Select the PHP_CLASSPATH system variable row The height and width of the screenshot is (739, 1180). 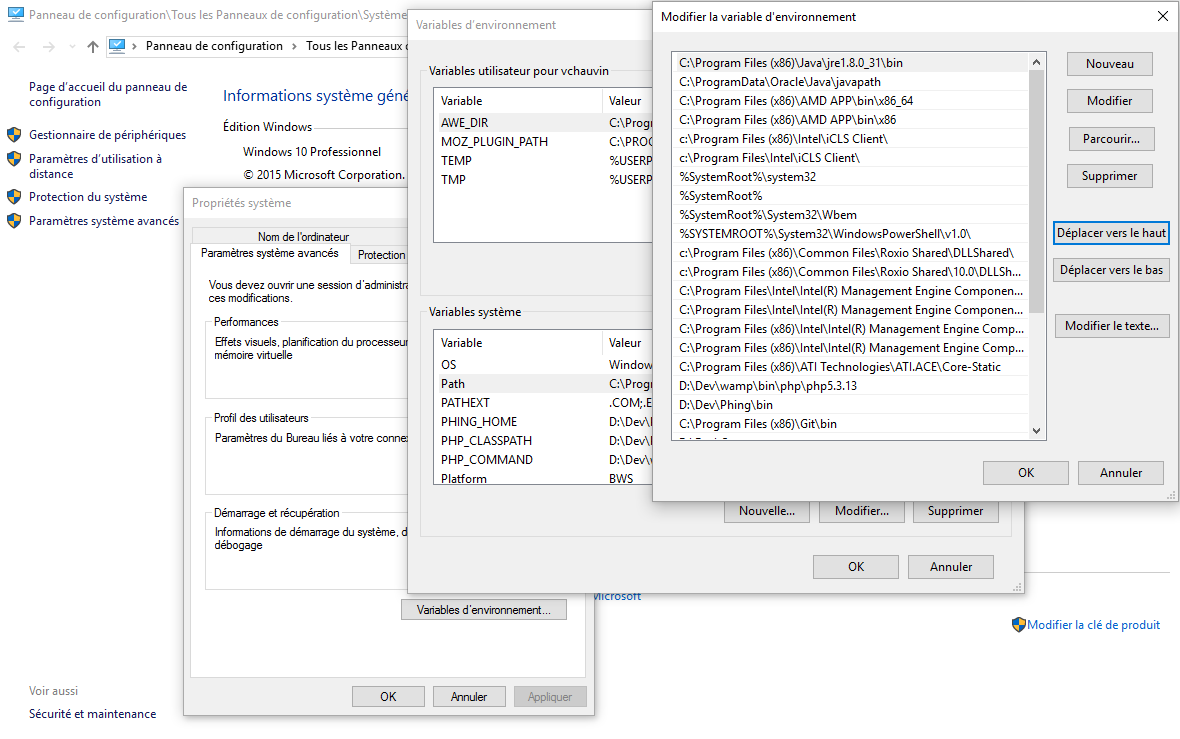coord(543,441)
